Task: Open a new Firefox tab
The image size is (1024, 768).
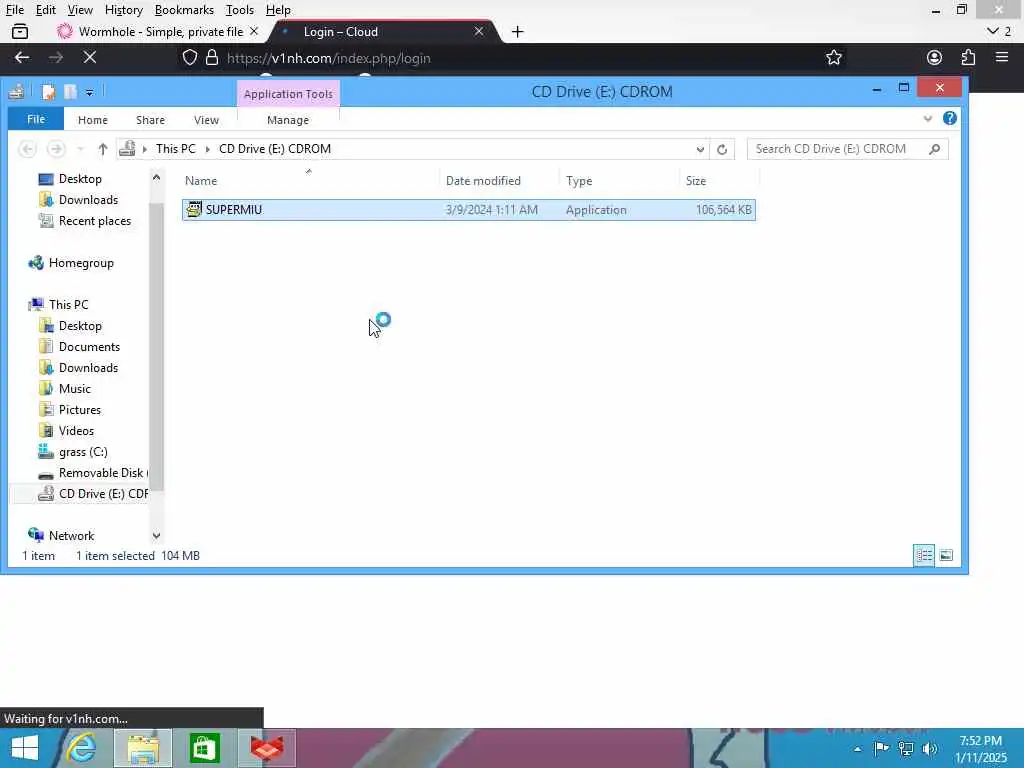Action: (517, 31)
